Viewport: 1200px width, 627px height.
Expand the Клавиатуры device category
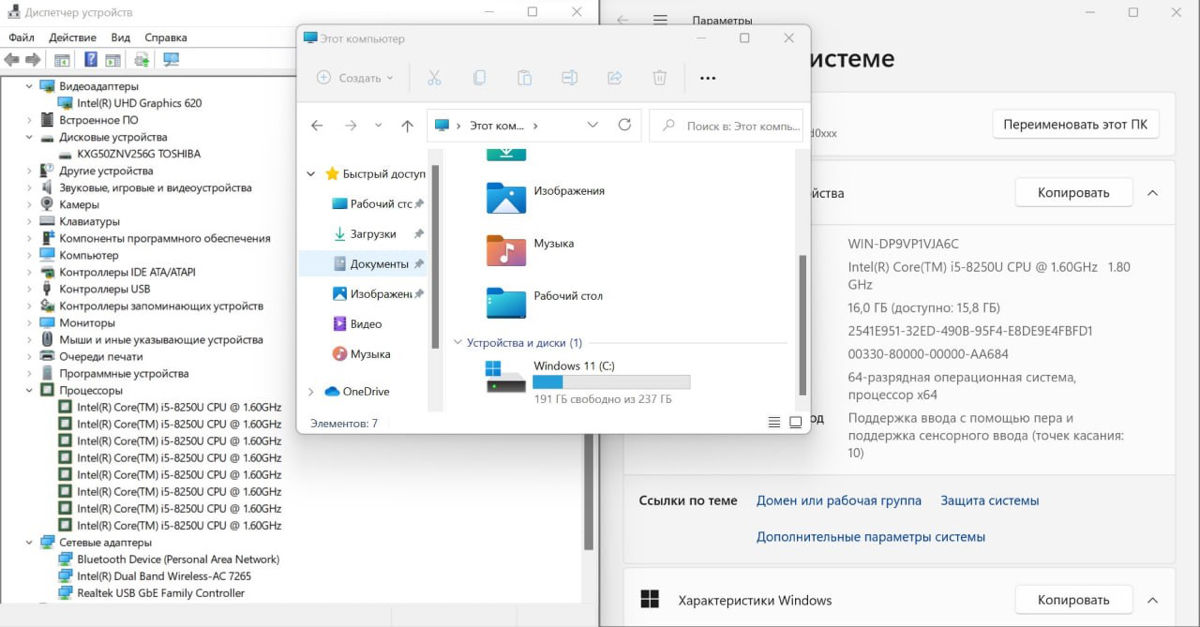29,222
